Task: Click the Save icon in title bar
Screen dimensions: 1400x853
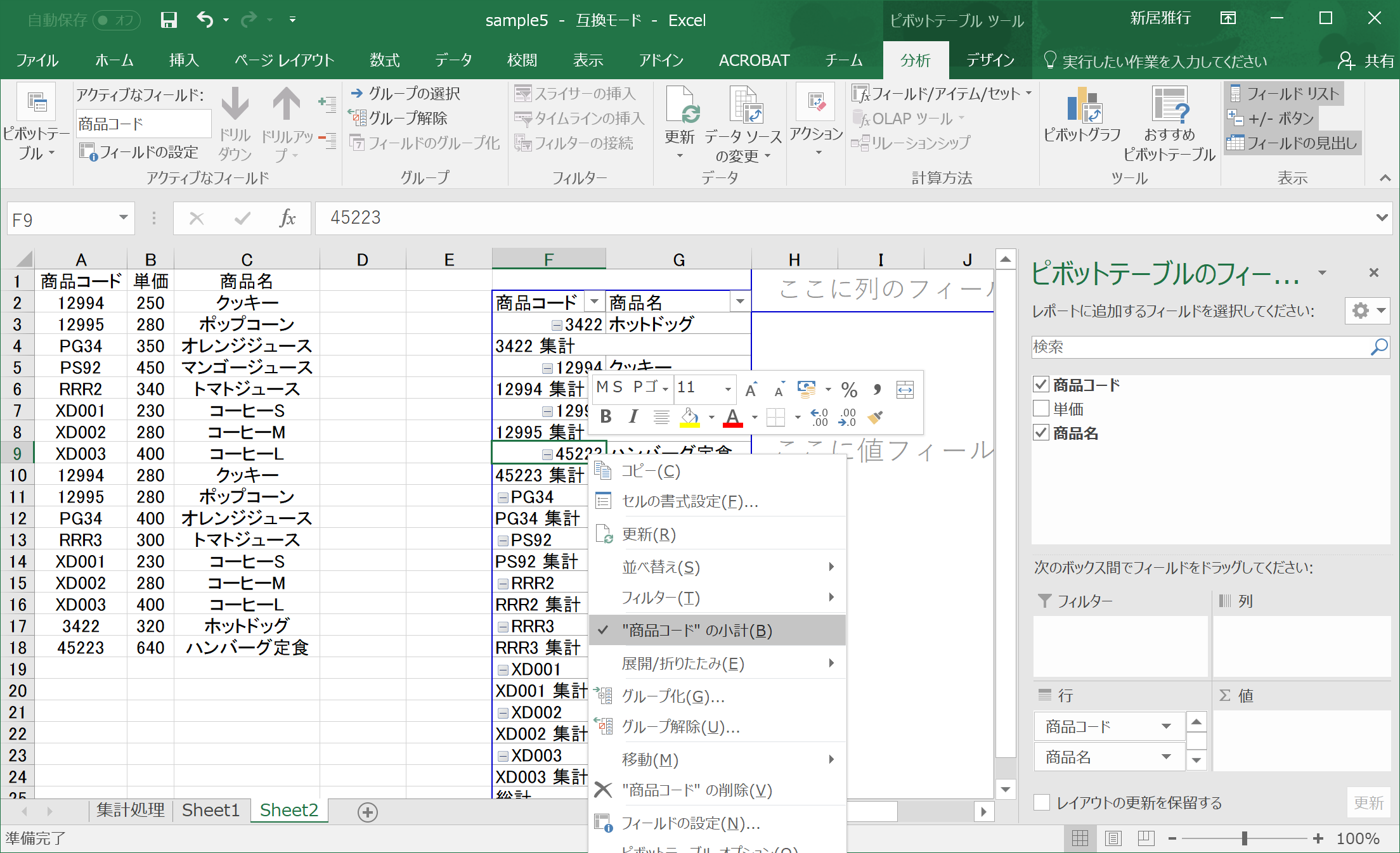Action: tap(169, 20)
